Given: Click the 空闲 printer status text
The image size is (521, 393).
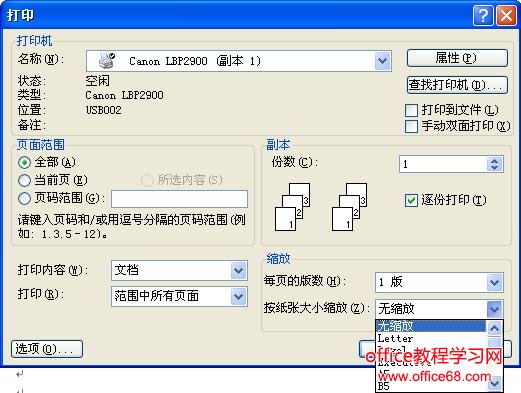Looking at the screenshot, I should tap(97, 80).
